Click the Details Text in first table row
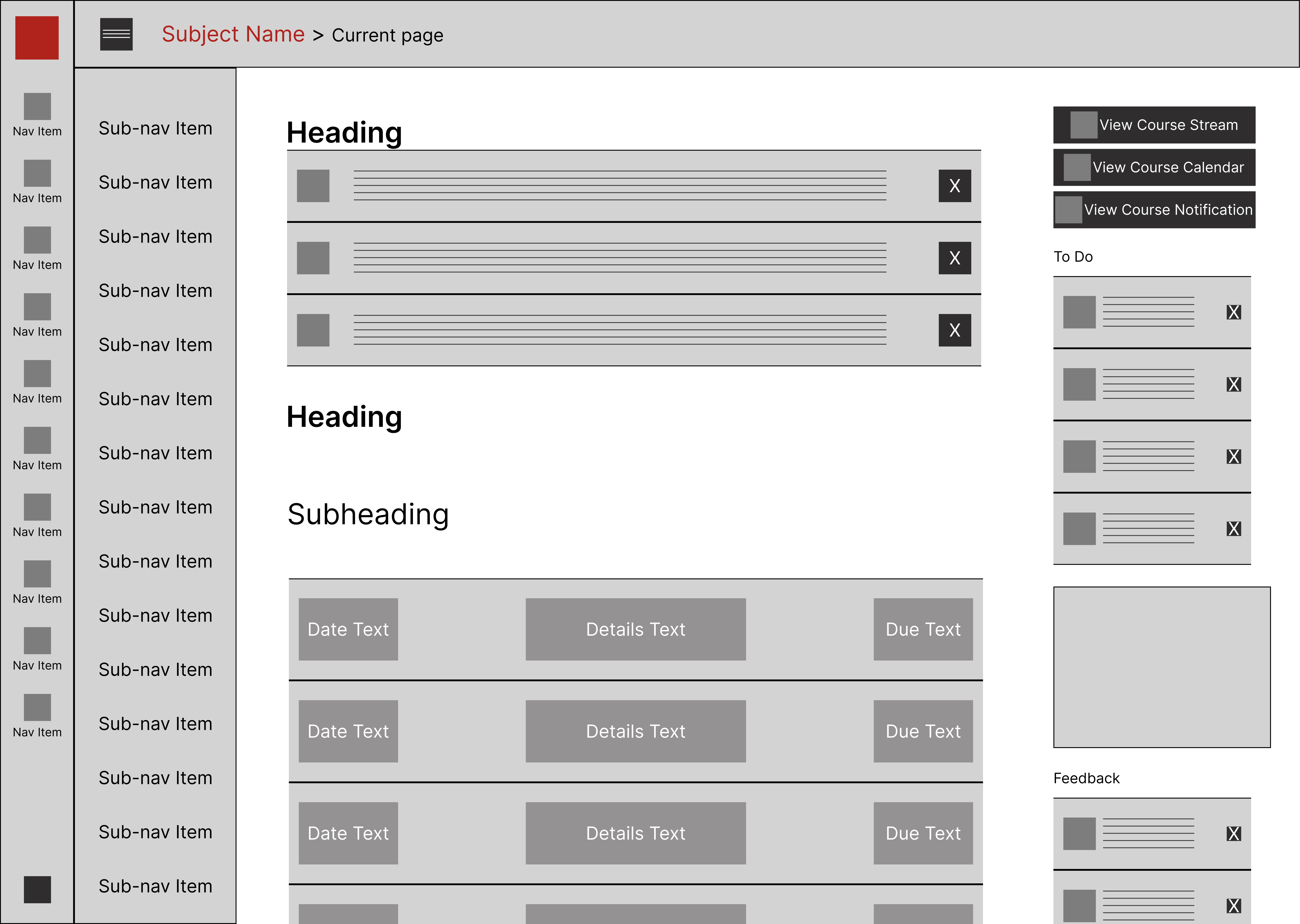This screenshot has height=924, width=1300. point(636,629)
